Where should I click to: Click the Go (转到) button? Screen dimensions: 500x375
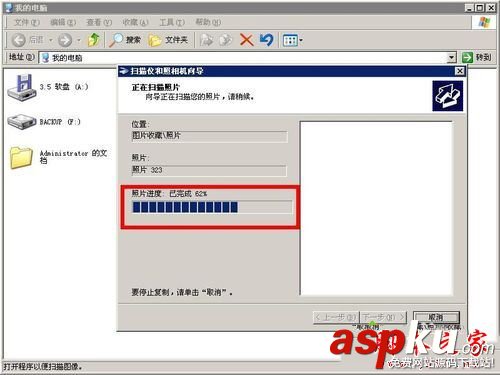[x=477, y=57]
